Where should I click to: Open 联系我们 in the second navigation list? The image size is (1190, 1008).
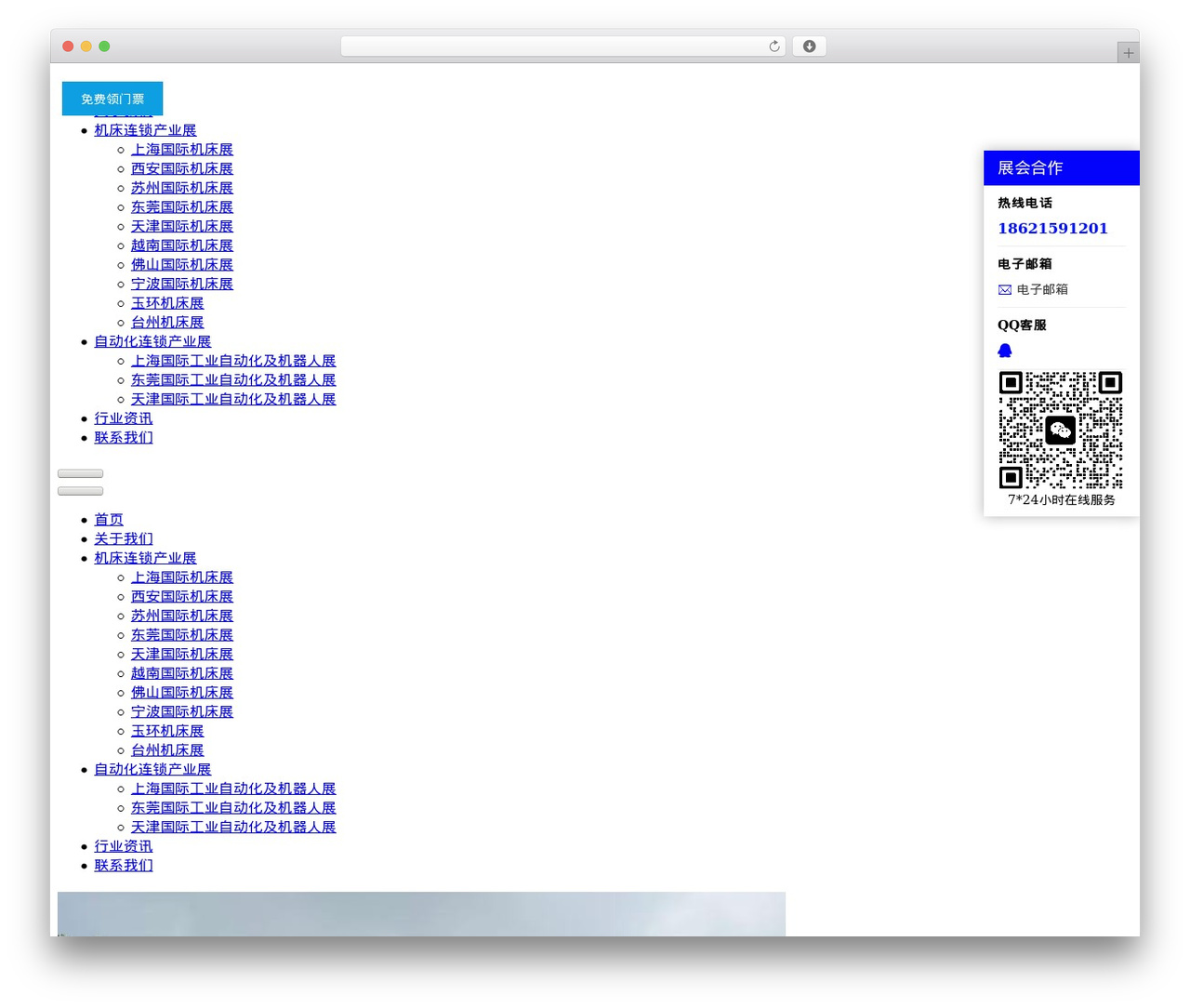coord(124,866)
